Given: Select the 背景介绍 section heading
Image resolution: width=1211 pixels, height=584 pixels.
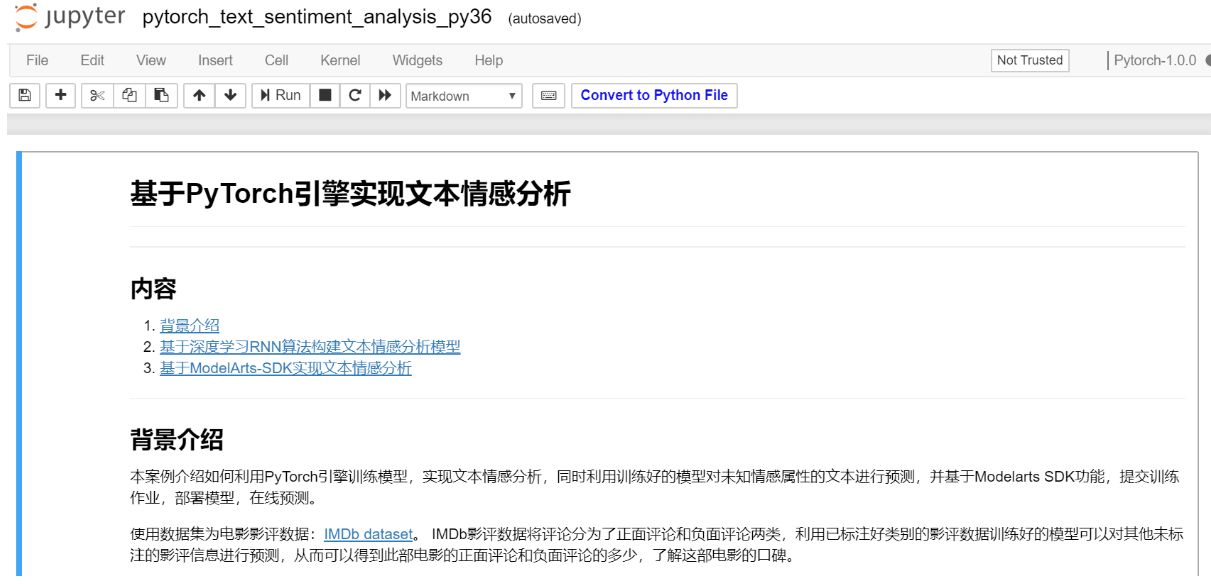Looking at the screenshot, I should click(x=176, y=439).
